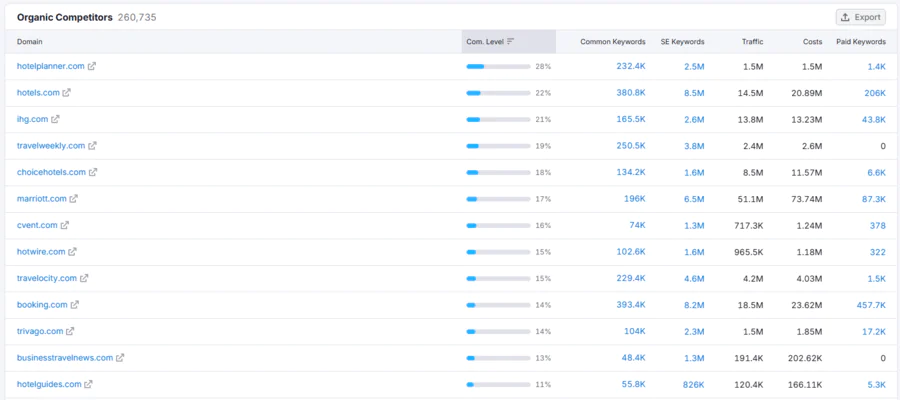Open 8.5M SE keywords for hotels.com
Screen dimensions: 900x400
[x=694, y=92]
